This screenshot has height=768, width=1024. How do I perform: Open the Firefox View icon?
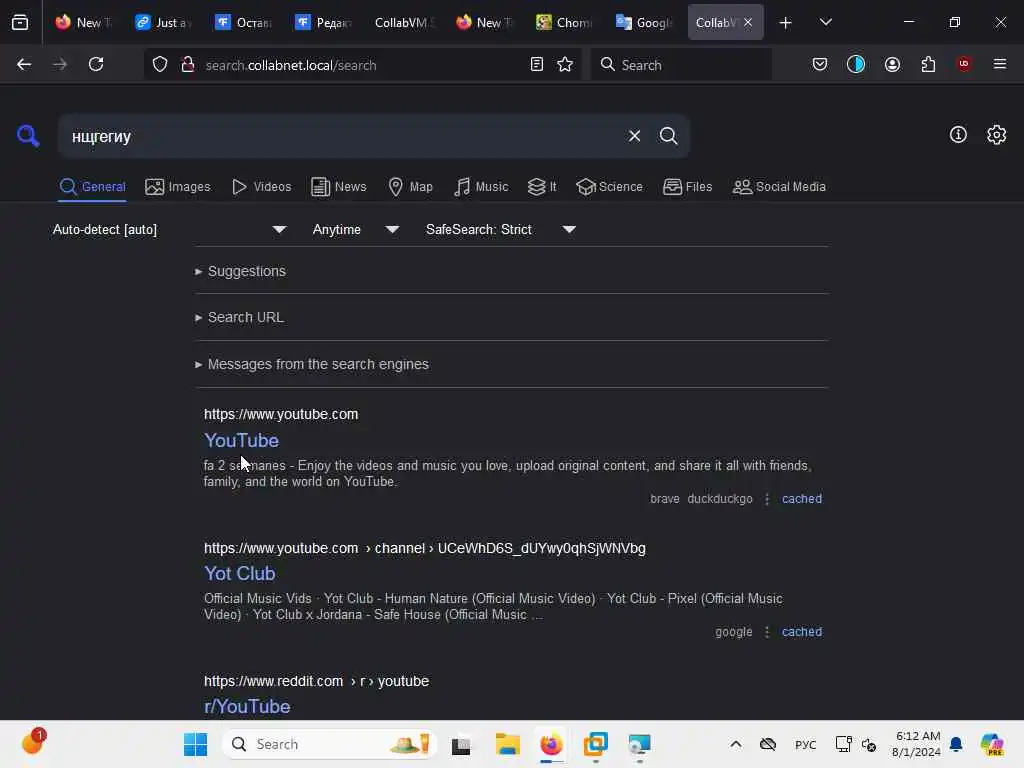[x=20, y=23]
